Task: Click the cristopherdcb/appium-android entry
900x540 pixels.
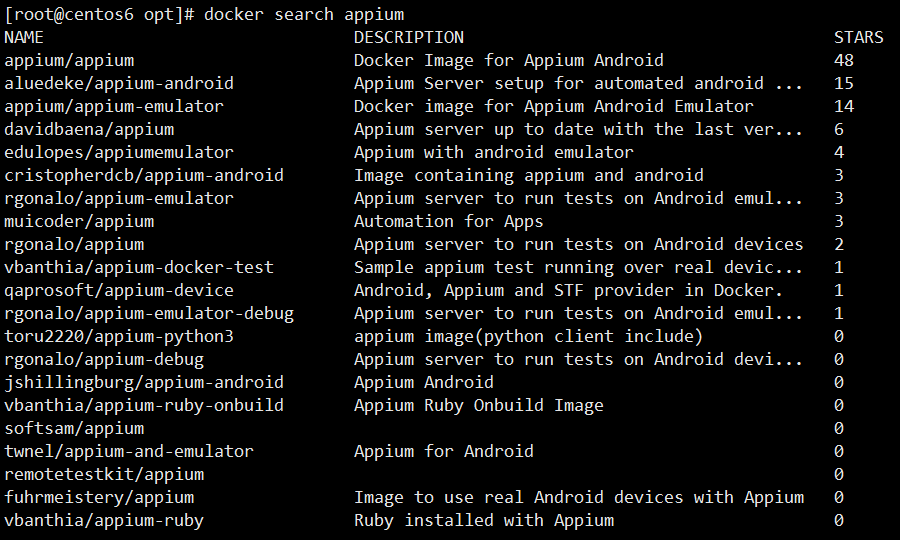Action: [144, 175]
